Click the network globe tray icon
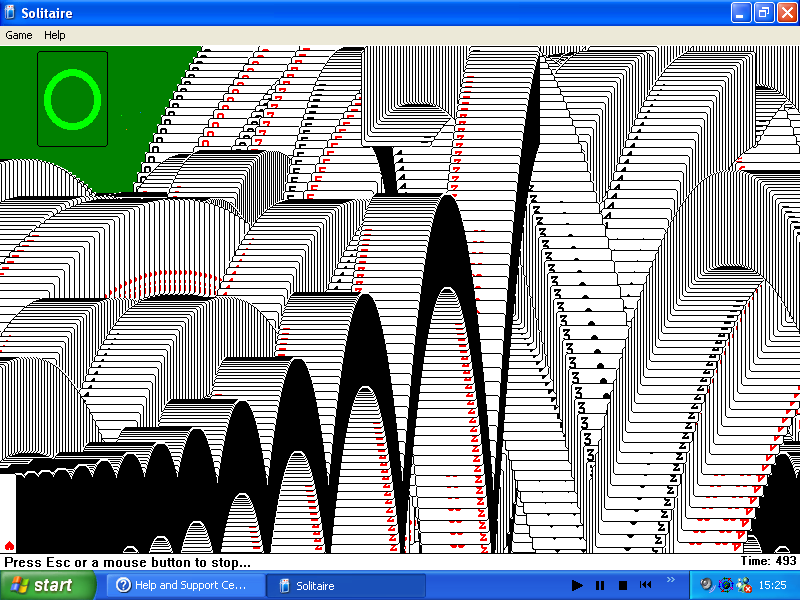 click(x=725, y=585)
